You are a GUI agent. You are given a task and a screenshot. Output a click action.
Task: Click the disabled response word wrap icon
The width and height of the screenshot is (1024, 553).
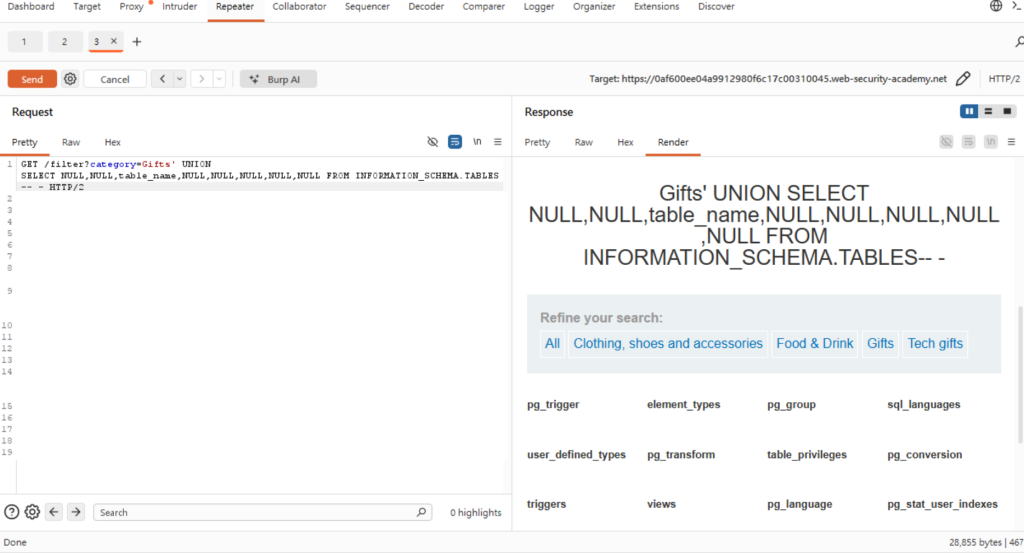point(968,142)
